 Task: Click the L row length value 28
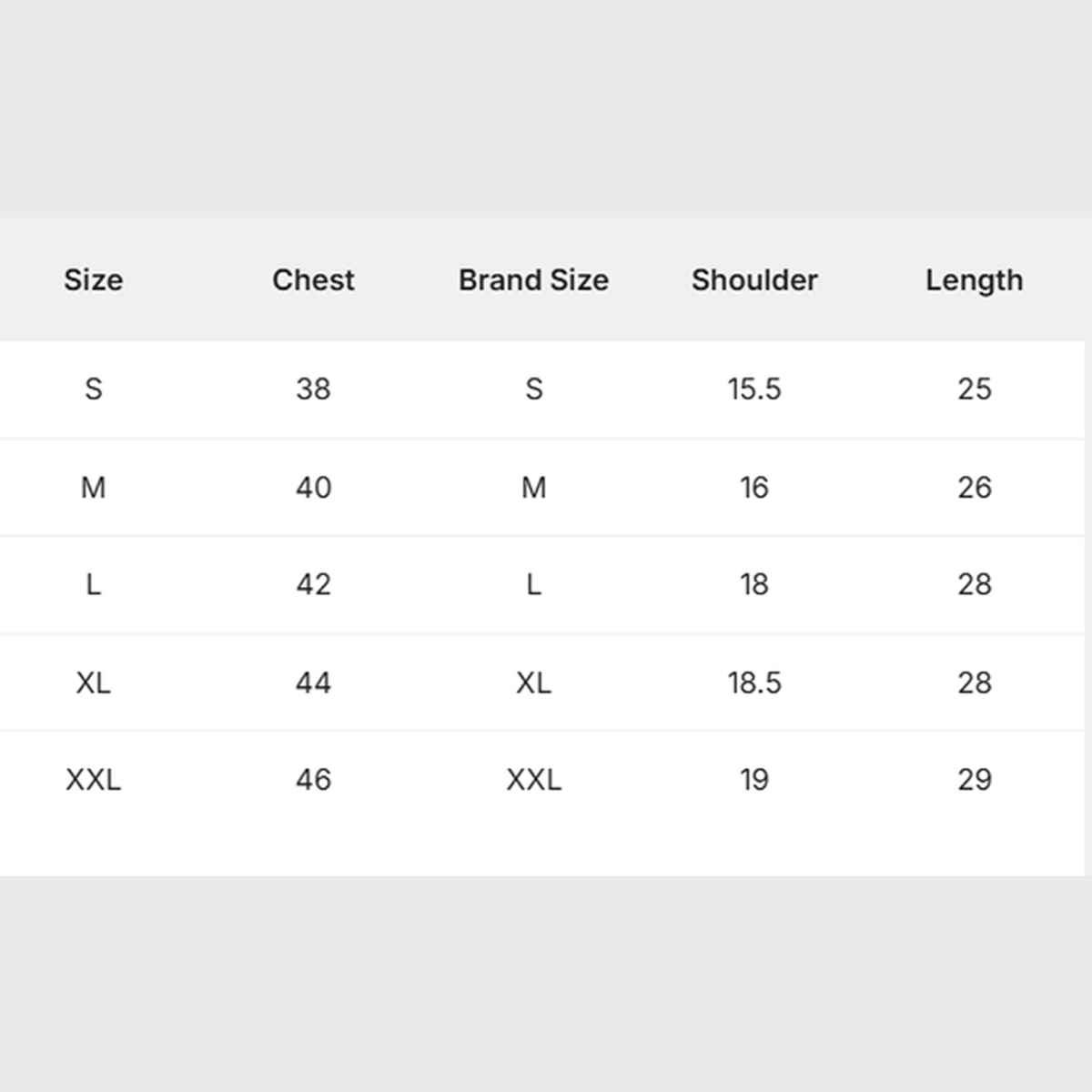tap(974, 584)
